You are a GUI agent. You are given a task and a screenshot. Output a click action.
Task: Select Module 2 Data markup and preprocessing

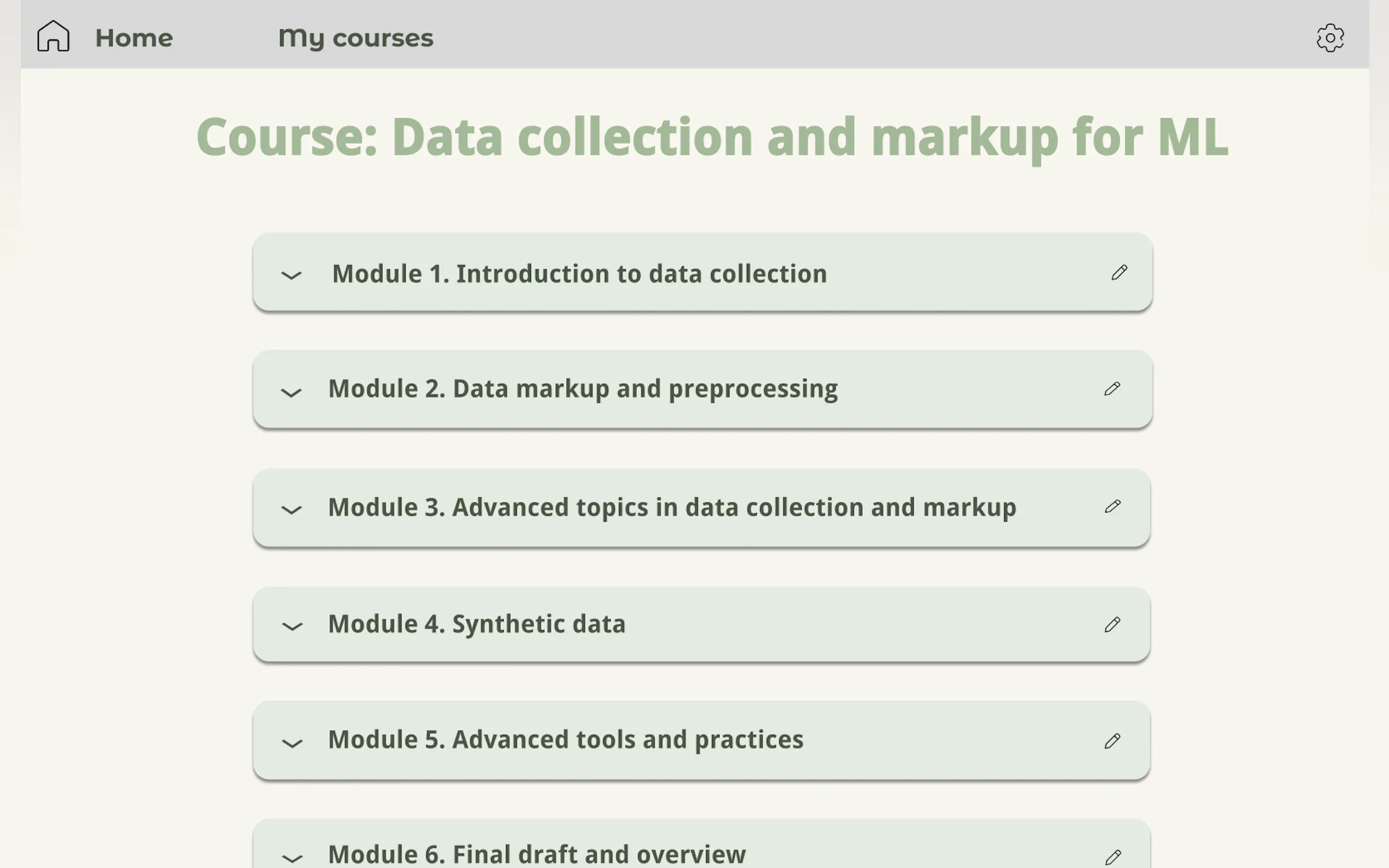(583, 389)
